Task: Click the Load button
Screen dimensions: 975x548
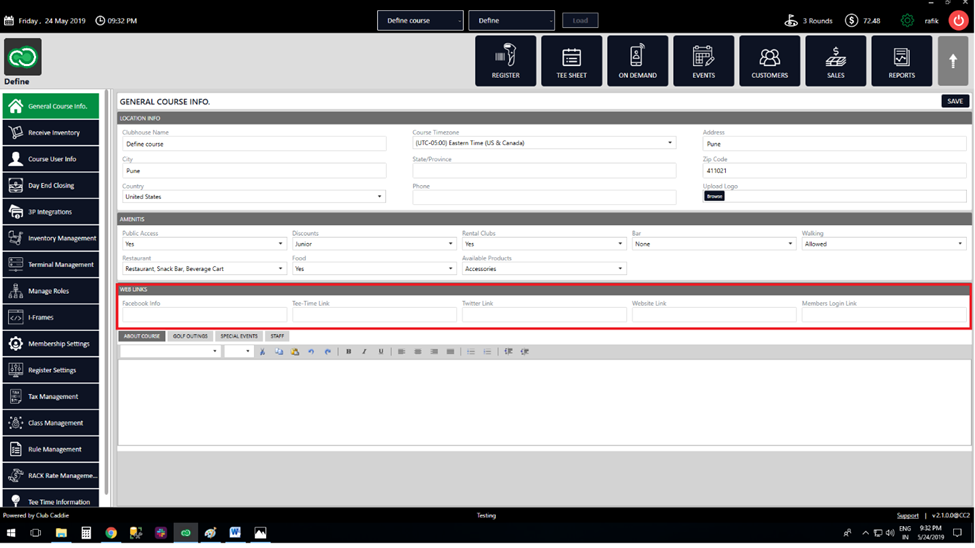Action: click(580, 21)
